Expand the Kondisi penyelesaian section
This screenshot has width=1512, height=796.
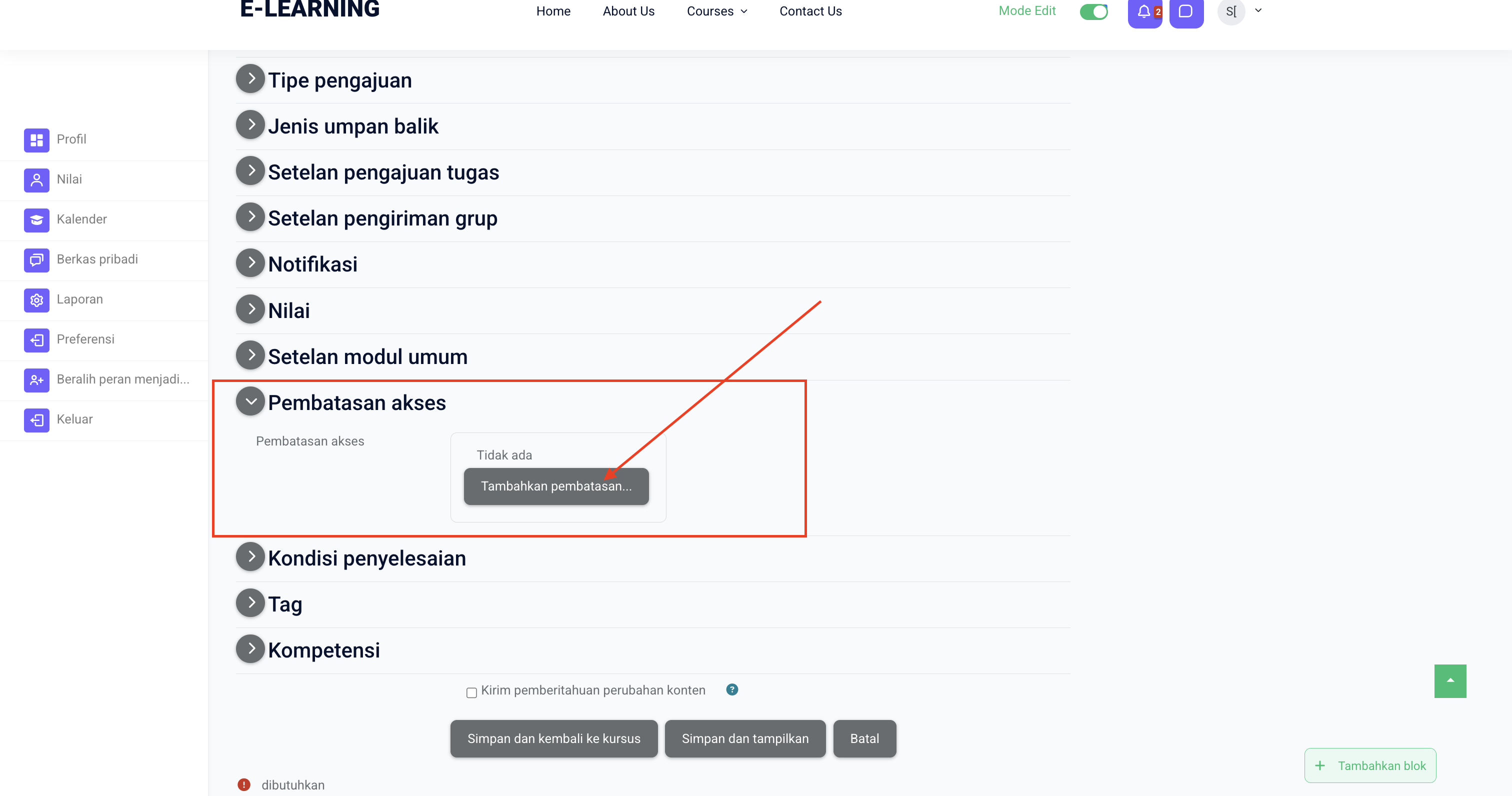coord(250,556)
